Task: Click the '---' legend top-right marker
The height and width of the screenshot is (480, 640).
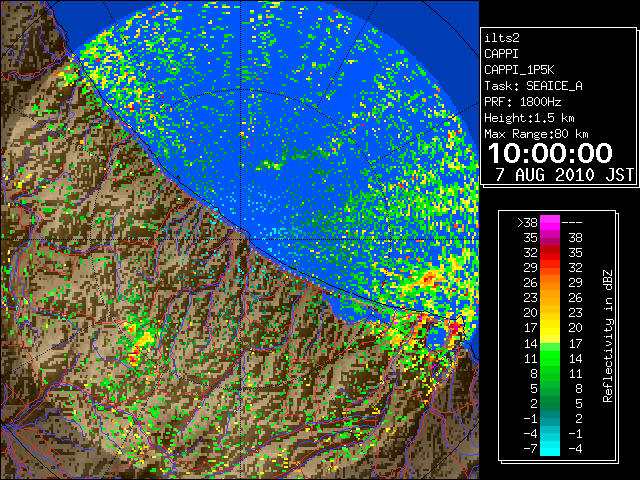Action: pos(572,223)
